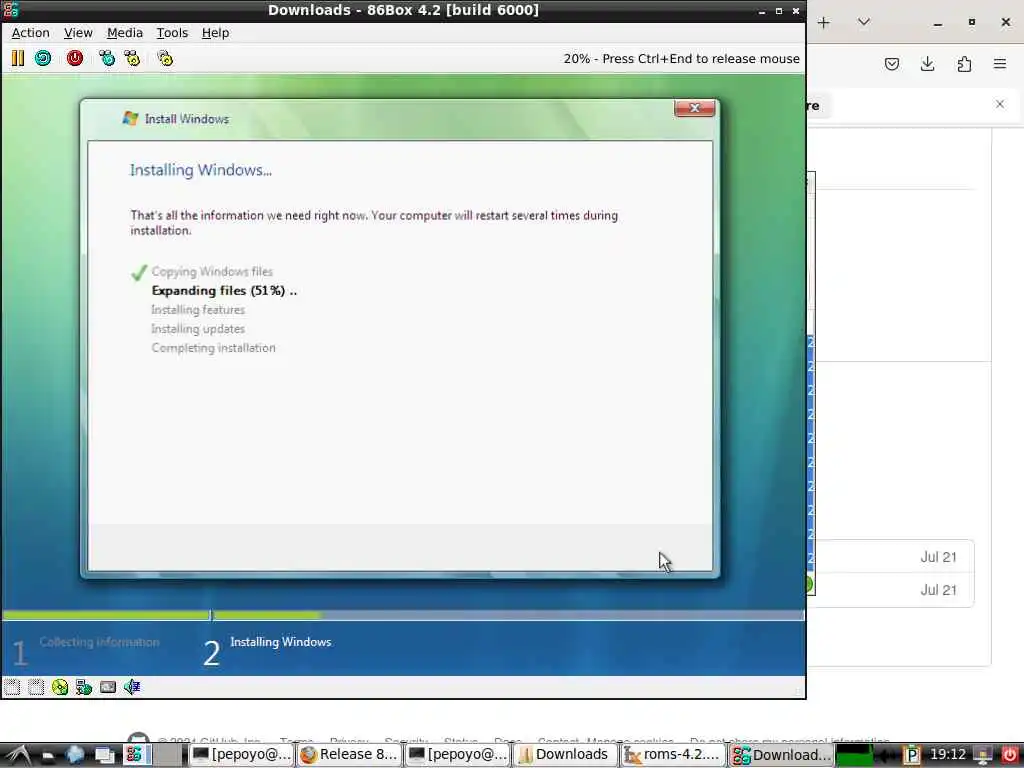Click the 'Installing Windows' stage label
This screenshot has width=1024, height=768.
[x=281, y=642]
